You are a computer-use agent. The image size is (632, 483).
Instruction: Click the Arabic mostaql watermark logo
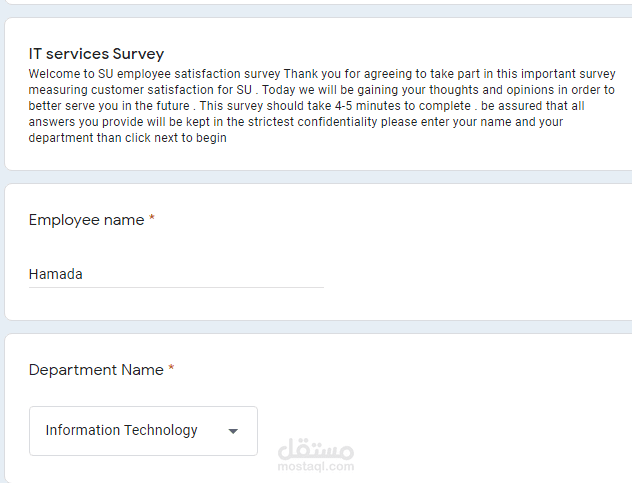click(315, 449)
